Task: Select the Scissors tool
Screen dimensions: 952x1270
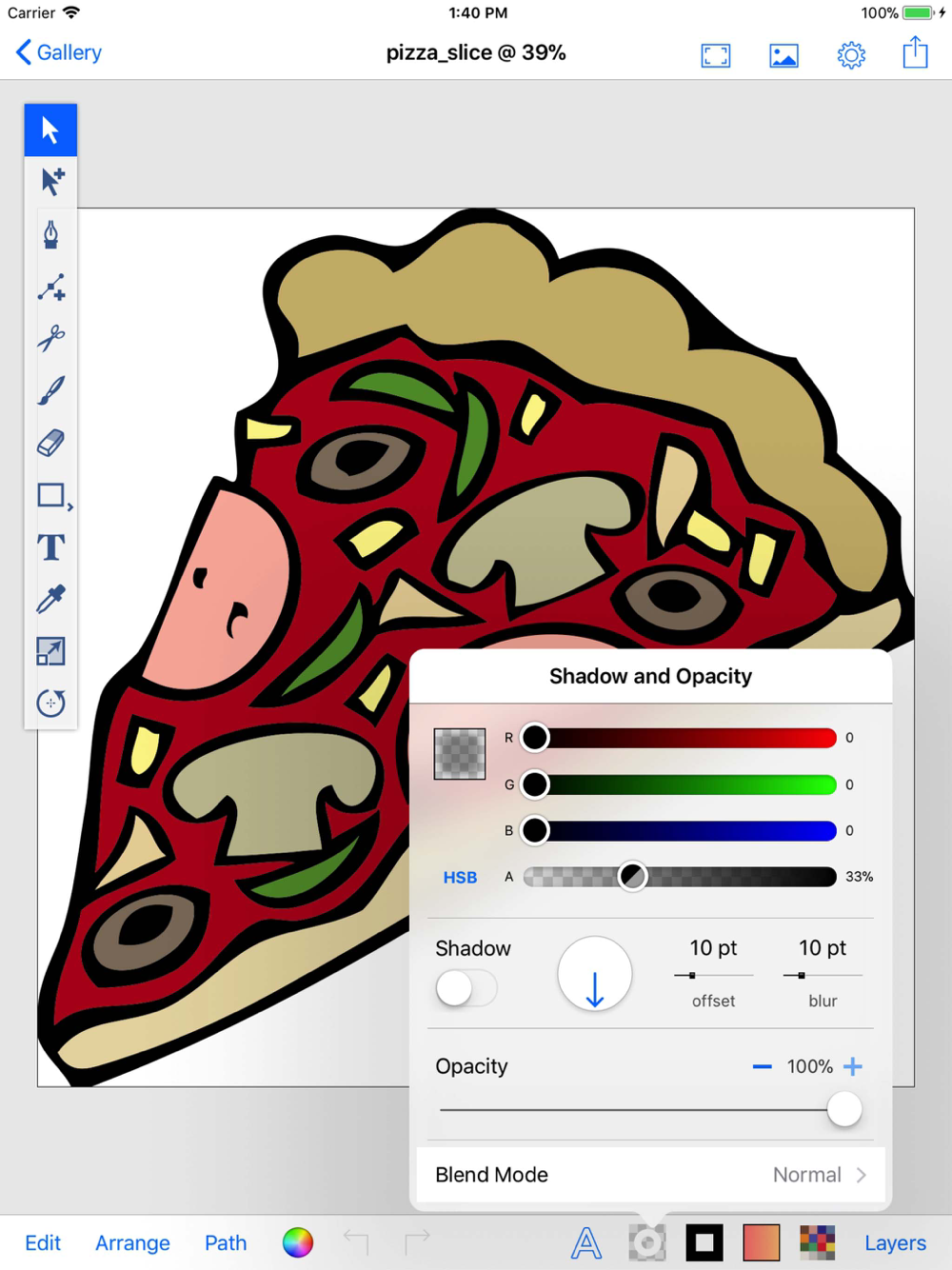Action: pyautogui.click(x=50, y=338)
